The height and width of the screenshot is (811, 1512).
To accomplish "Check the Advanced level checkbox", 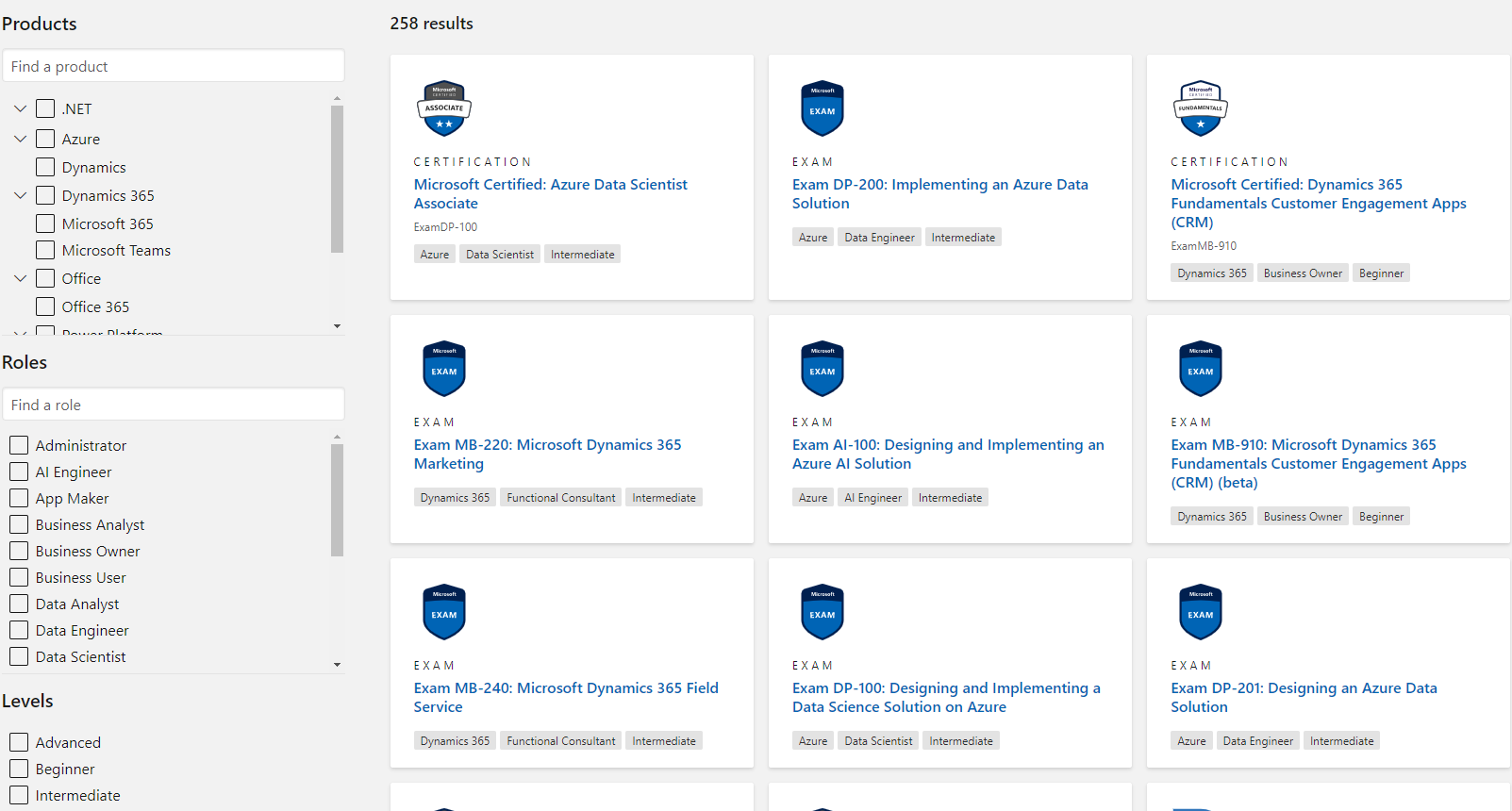I will pyautogui.click(x=19, y=742).
